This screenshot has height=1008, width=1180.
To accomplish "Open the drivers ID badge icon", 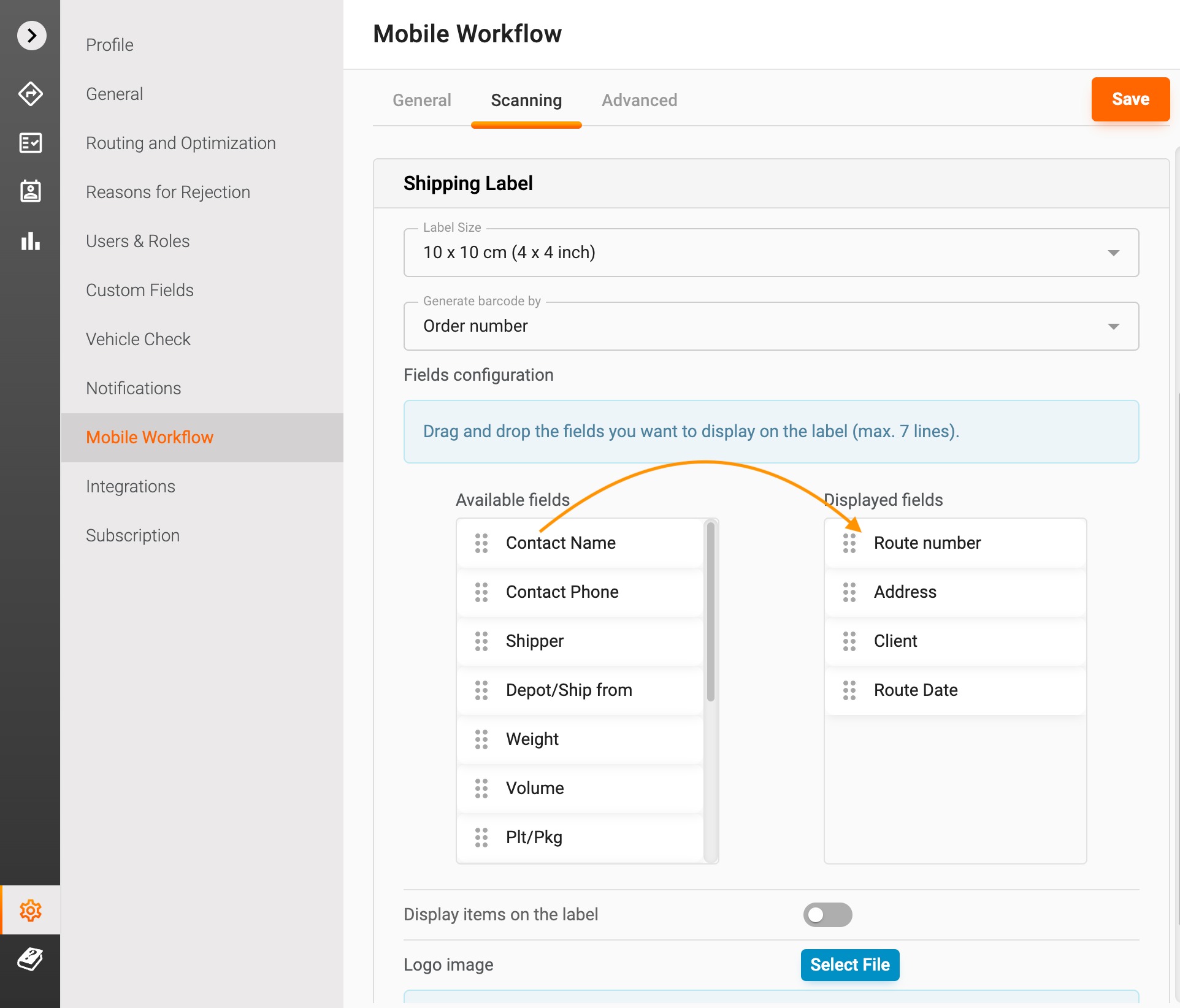I will tap(30, 191).
